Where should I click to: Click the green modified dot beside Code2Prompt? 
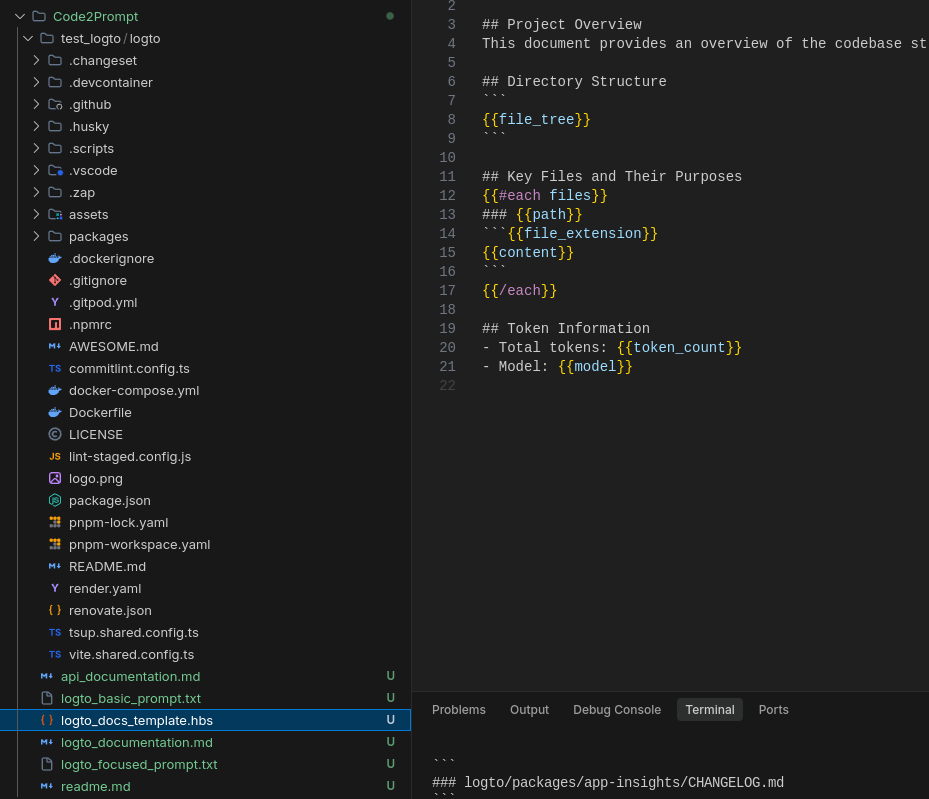click(x=390, y=16)
